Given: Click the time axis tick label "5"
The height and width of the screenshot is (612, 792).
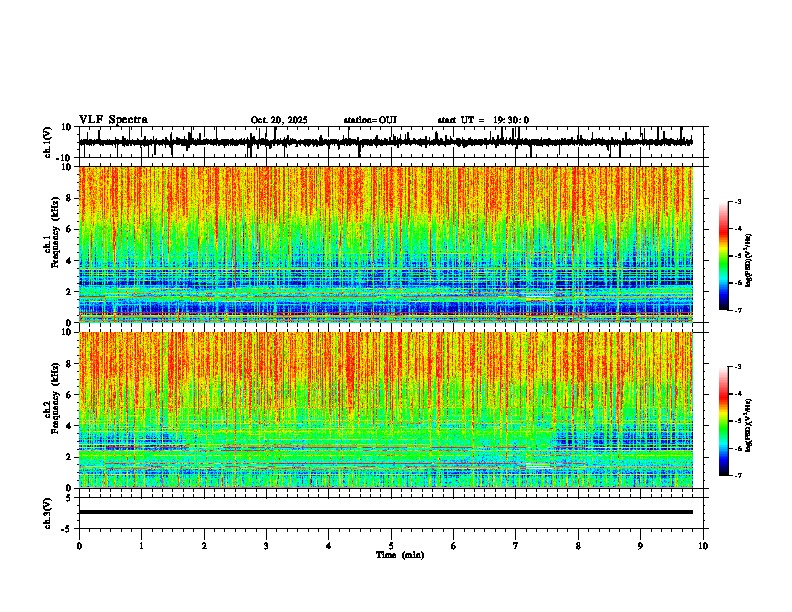Looking at the screenshot, I should pos(391,546).
